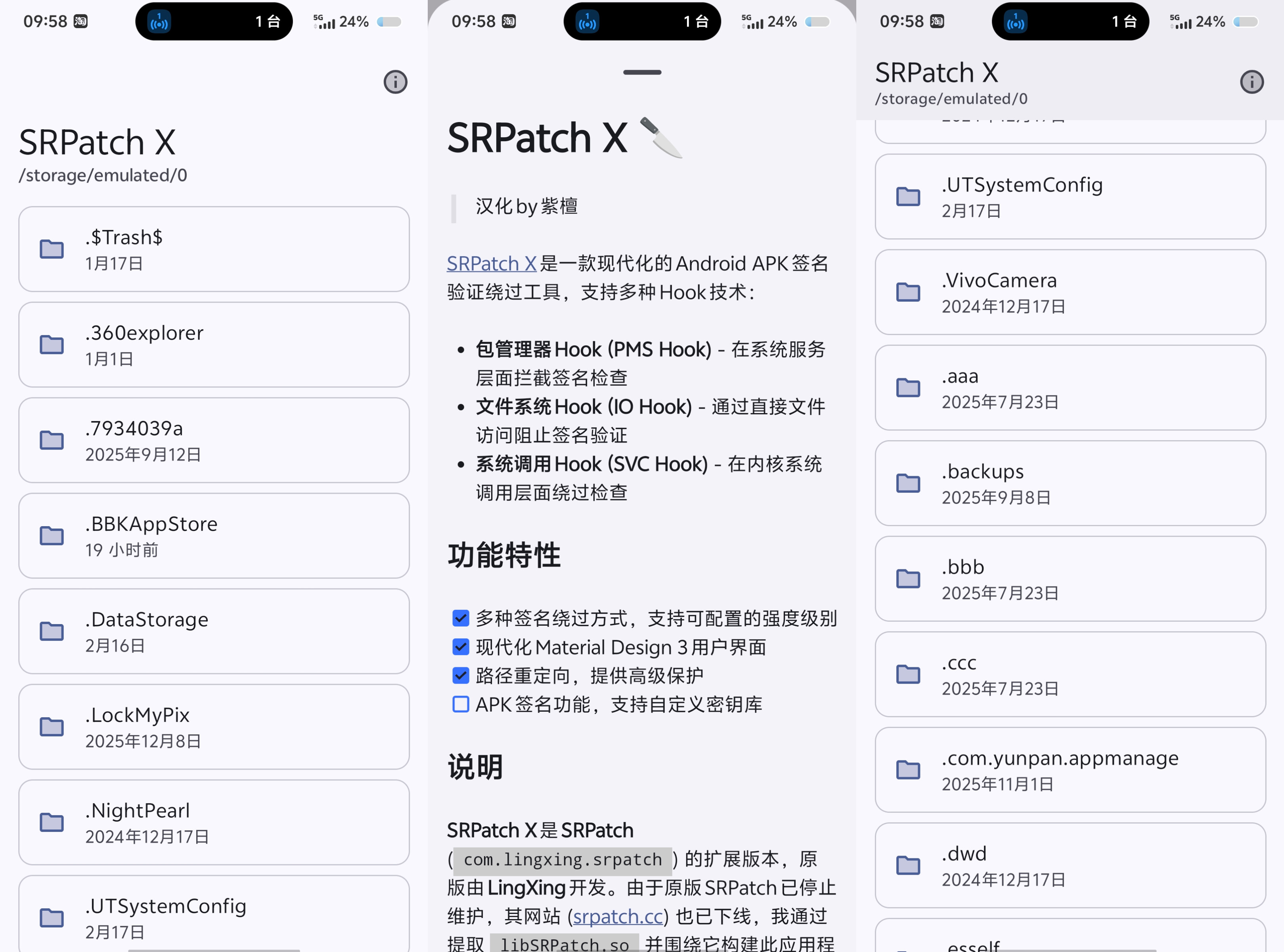Image resolution: width=1284 pixels, height=952 pixels.
Task: Tap the battery indicator in the status bar
Action: point(388,21)
